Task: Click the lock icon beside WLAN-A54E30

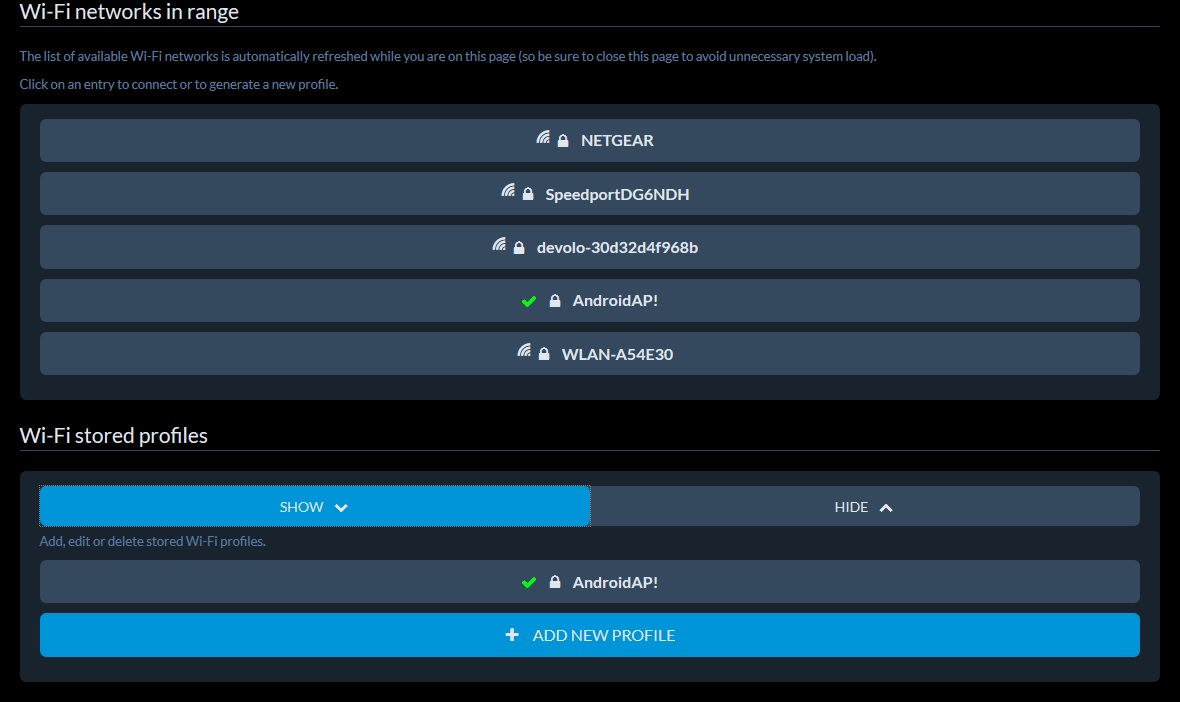Action: tap(544, 354)
